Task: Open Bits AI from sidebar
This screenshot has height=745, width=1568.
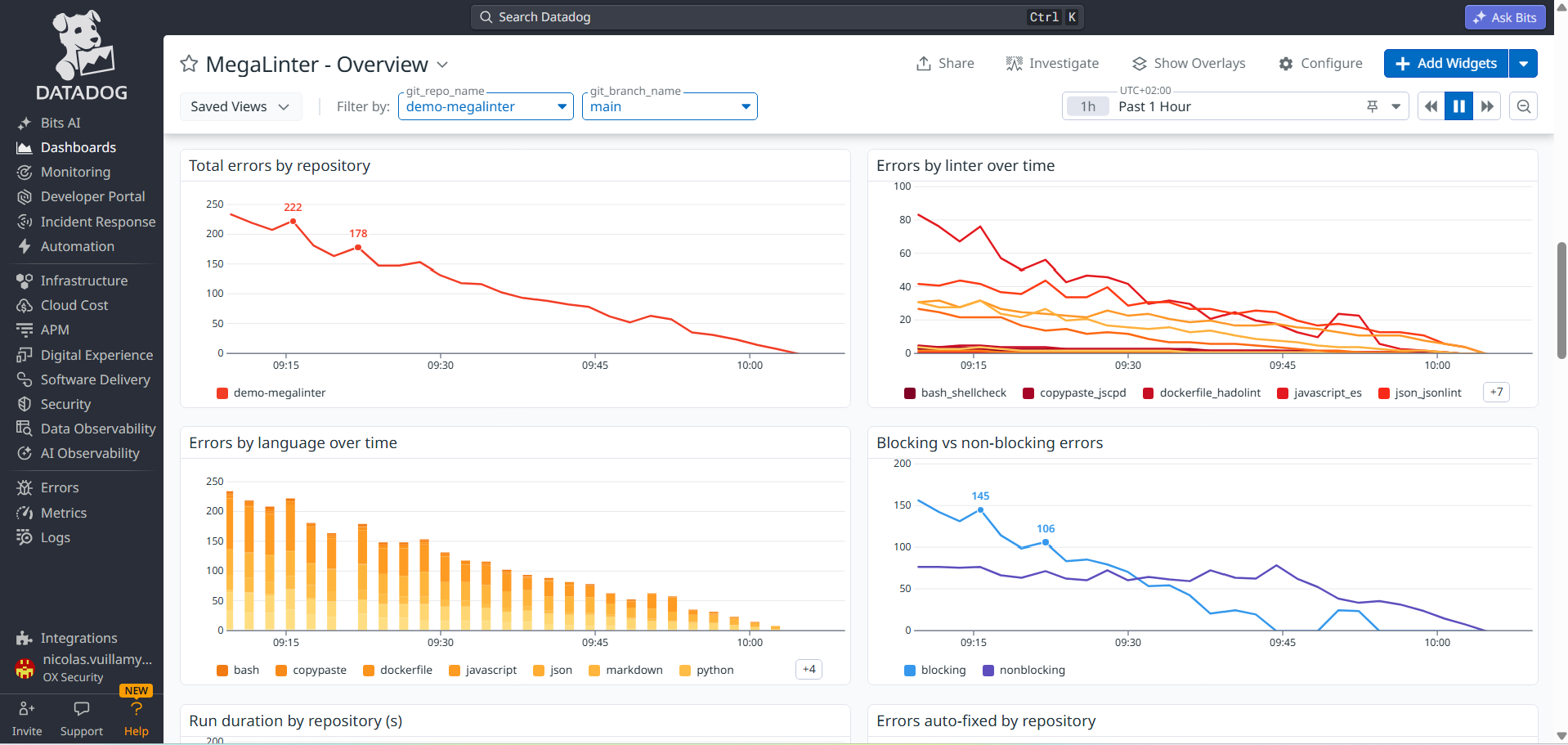Action: pyautogui.click(x=60, y=123)
